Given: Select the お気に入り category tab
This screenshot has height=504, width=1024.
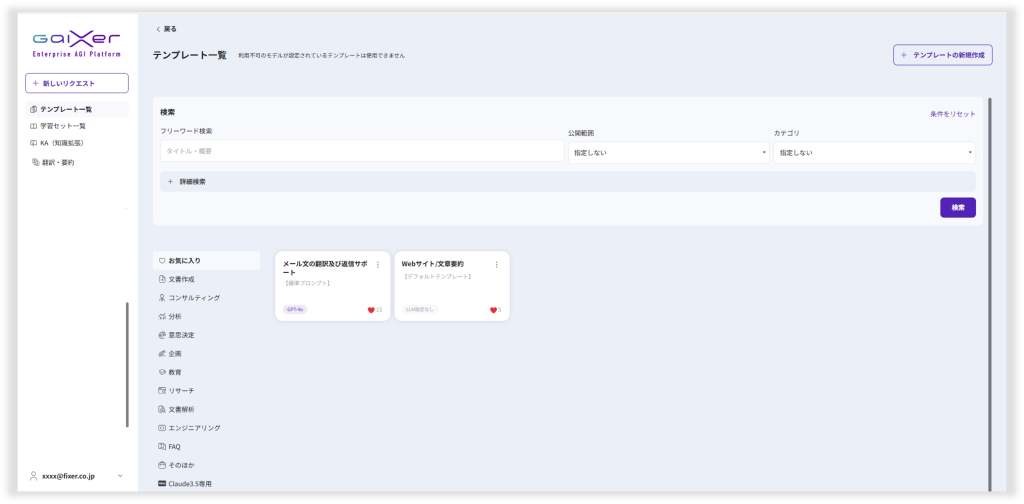Looking at the screenshot, I should point(206,260).
